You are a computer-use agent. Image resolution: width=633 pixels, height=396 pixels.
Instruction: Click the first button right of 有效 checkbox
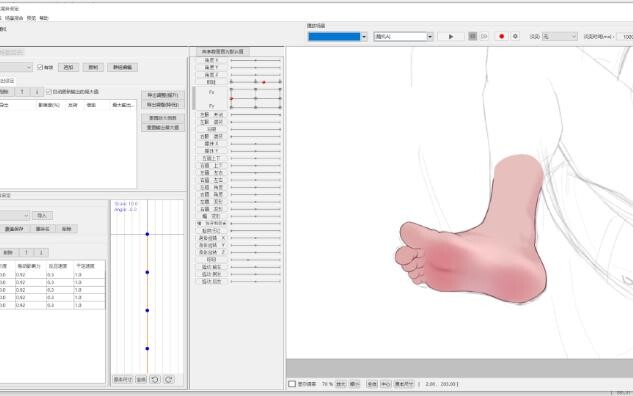pos(69,67)
